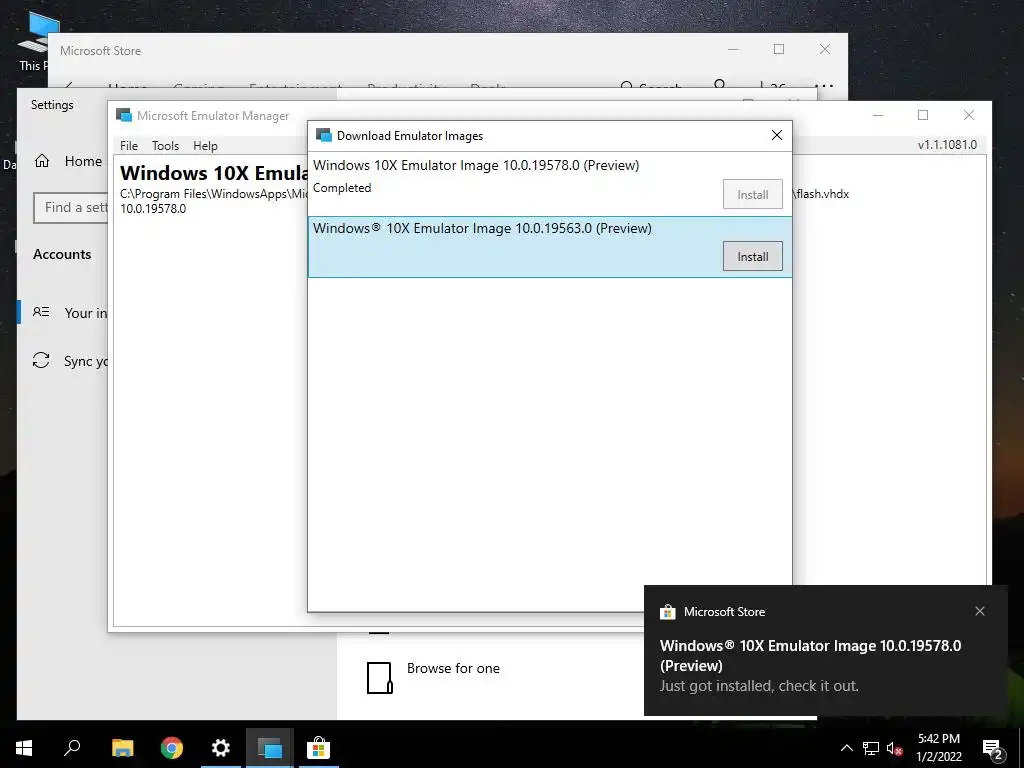Click the disabled Install button for image 10.0.19578.0
Viewport: 1024px width, 768px height.
pos(752,195)
